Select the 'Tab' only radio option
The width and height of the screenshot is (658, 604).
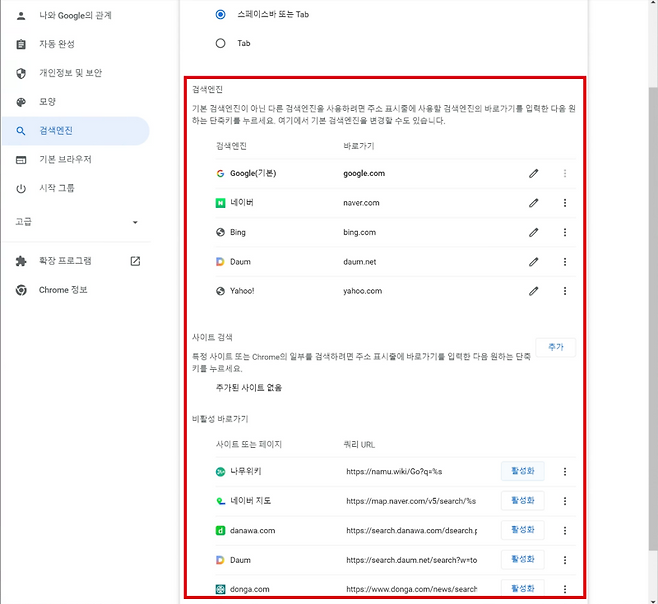click(x=220, y=43)
